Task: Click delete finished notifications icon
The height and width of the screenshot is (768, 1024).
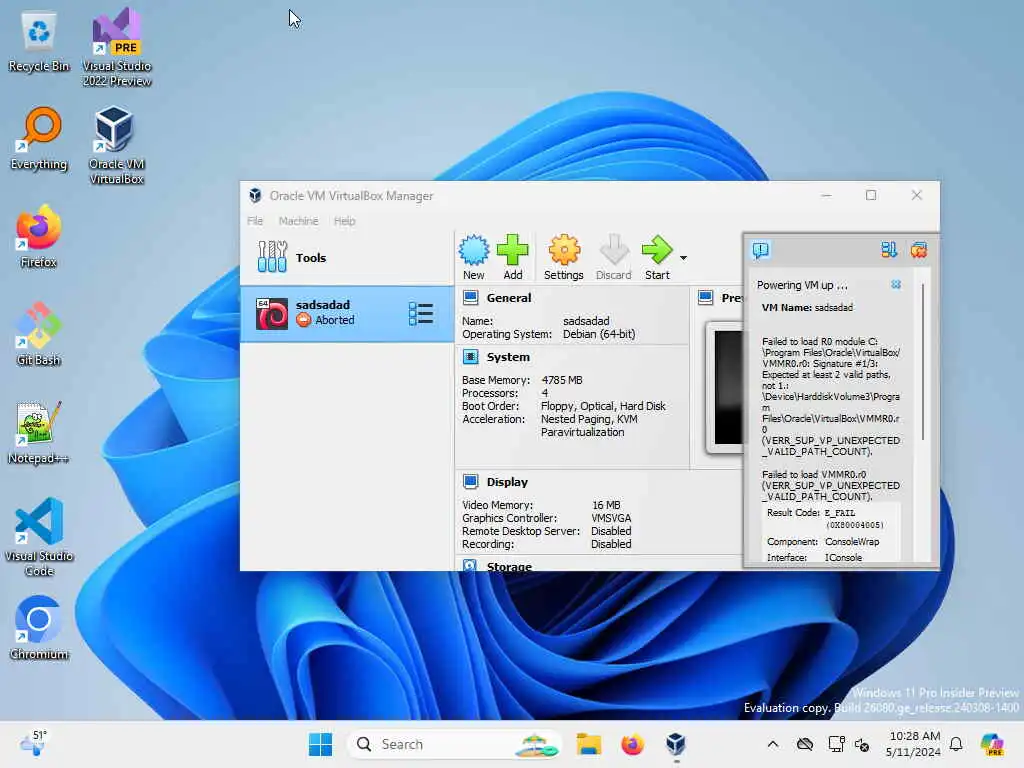Action: [919, 249]
